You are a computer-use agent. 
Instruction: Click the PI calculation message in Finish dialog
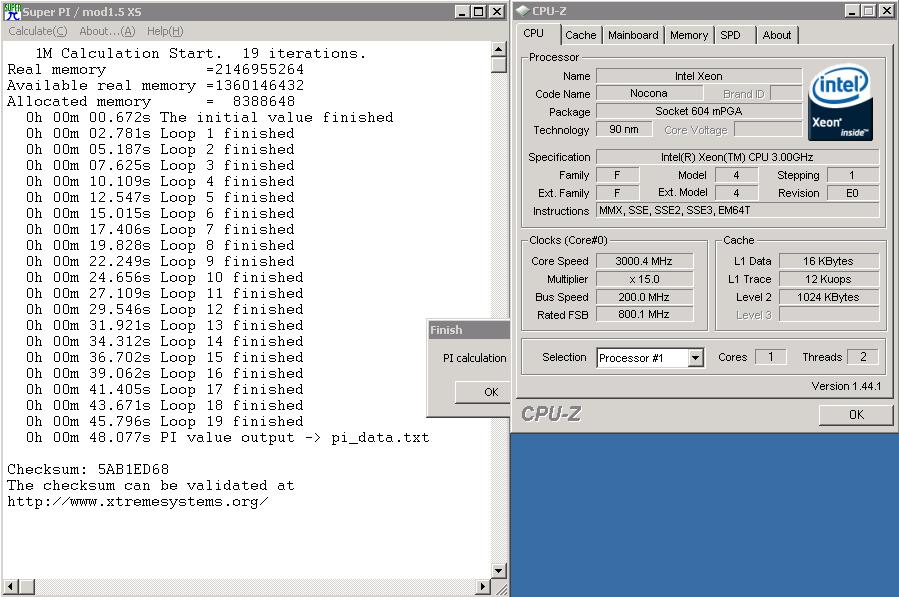(x=475, y=358)
